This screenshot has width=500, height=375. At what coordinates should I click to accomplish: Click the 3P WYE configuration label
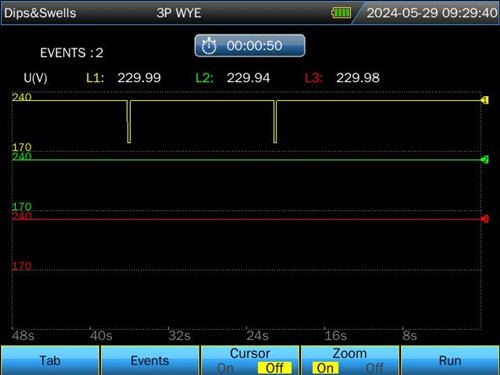[x=179, y=13]
